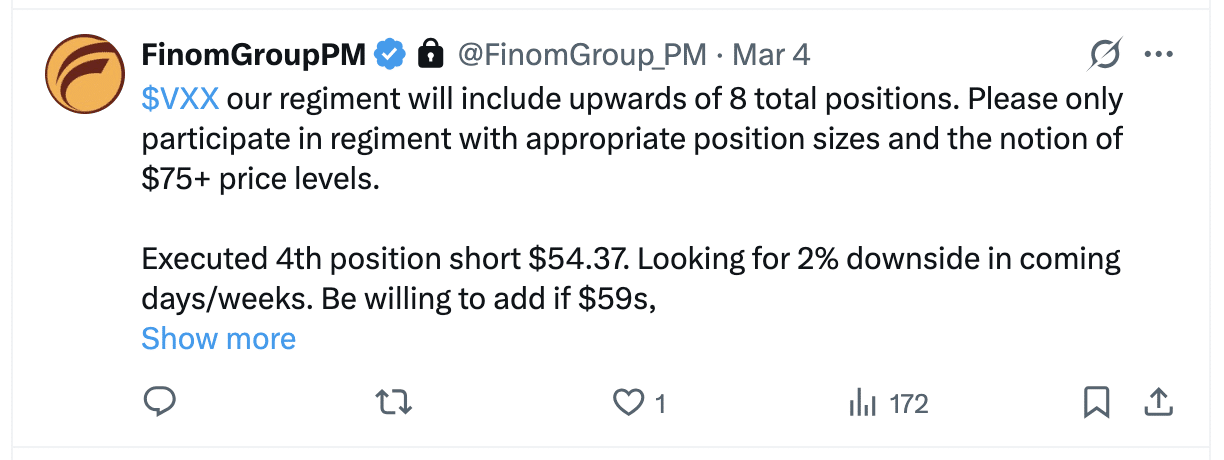Click the protected account padlock icon
Image resolution: width=1224 pixels, height=460 pixels.
(430, 54)
